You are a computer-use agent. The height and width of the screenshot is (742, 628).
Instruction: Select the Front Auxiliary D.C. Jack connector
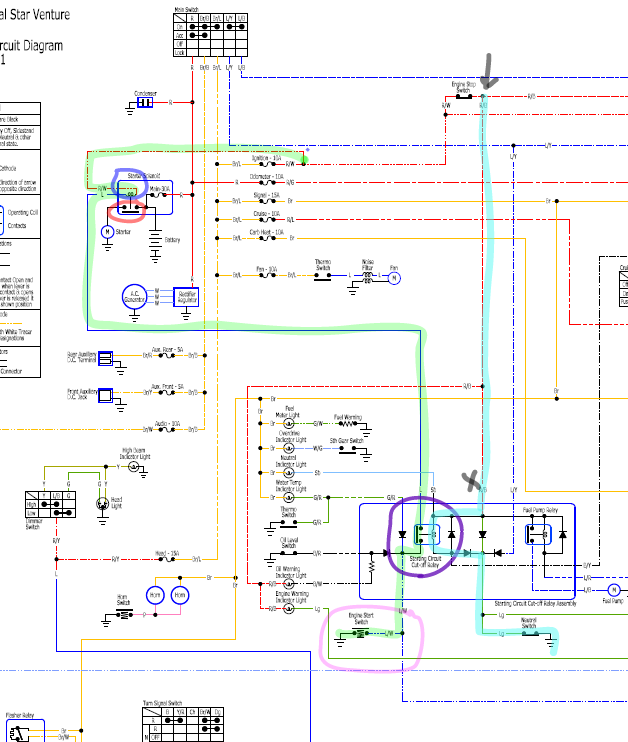point(105,395)
